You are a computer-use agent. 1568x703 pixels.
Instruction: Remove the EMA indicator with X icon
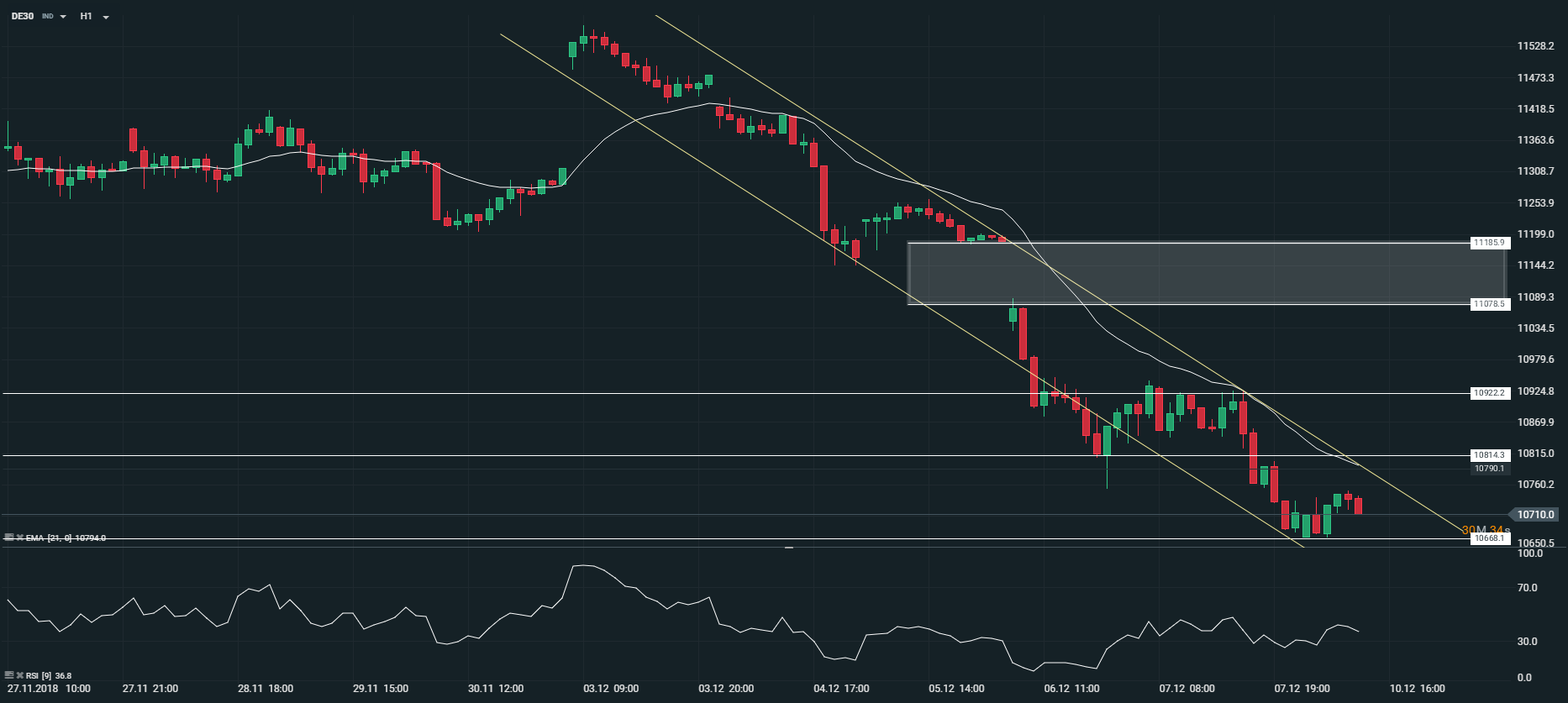pyautogui.click(x=19, y=538)
